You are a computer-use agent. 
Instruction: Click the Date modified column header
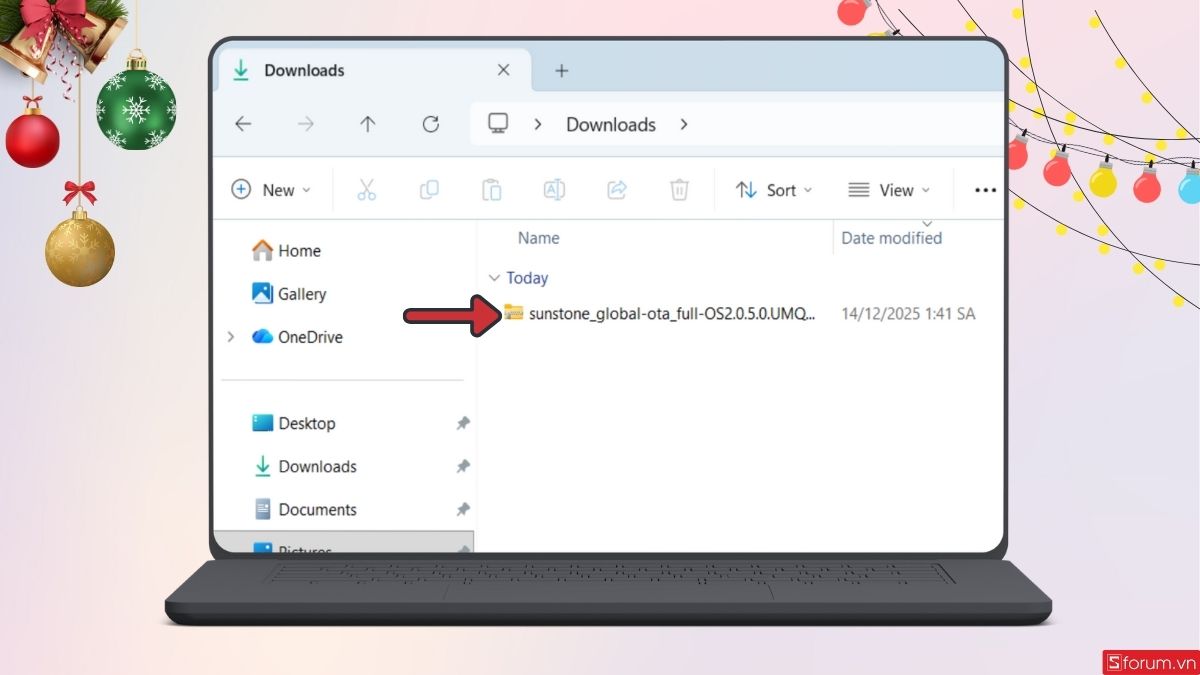click(890, 238)
